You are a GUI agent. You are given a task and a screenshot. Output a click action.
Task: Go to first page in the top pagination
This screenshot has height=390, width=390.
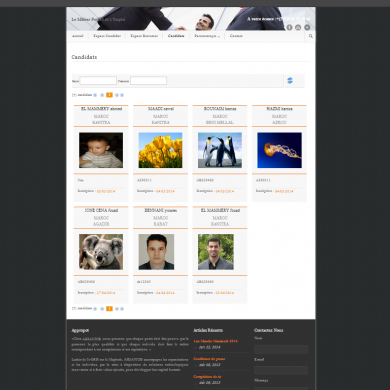[95, 95]
